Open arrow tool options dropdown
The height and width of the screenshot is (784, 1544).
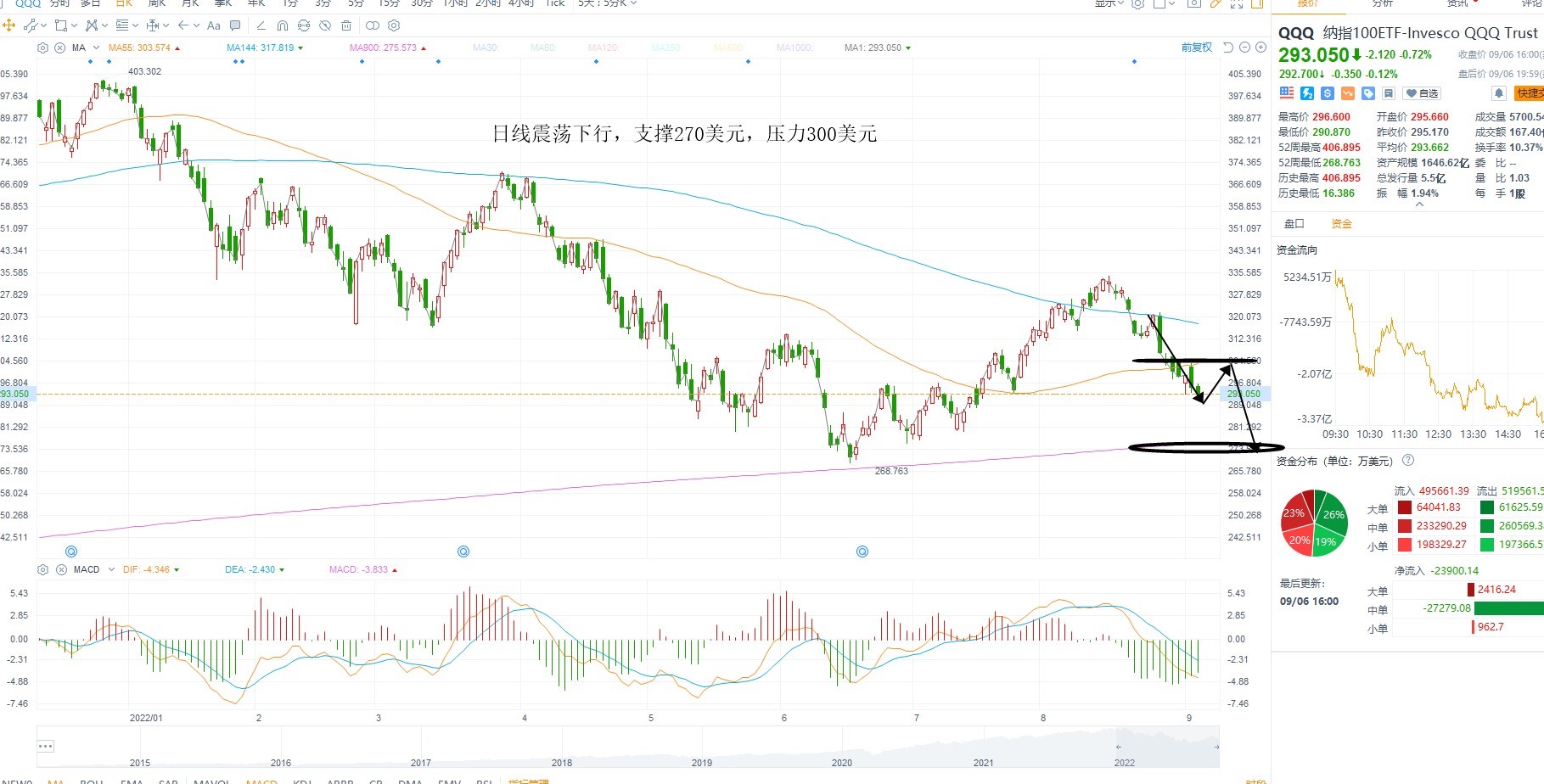coord(197,25)
